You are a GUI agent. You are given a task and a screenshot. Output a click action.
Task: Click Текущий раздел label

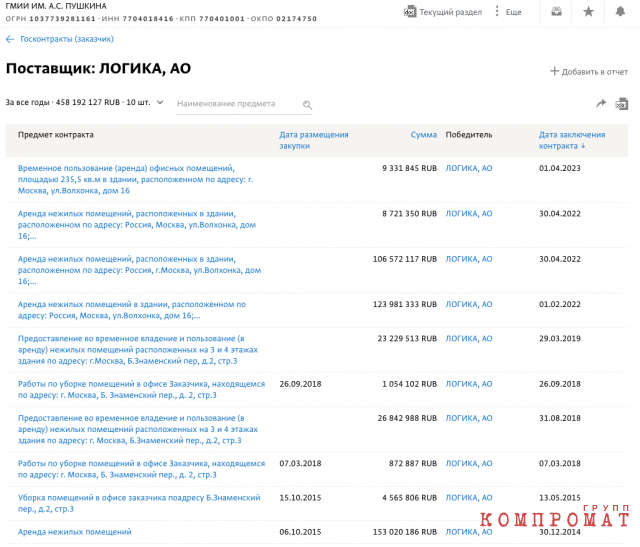click(x=451, y=12)
